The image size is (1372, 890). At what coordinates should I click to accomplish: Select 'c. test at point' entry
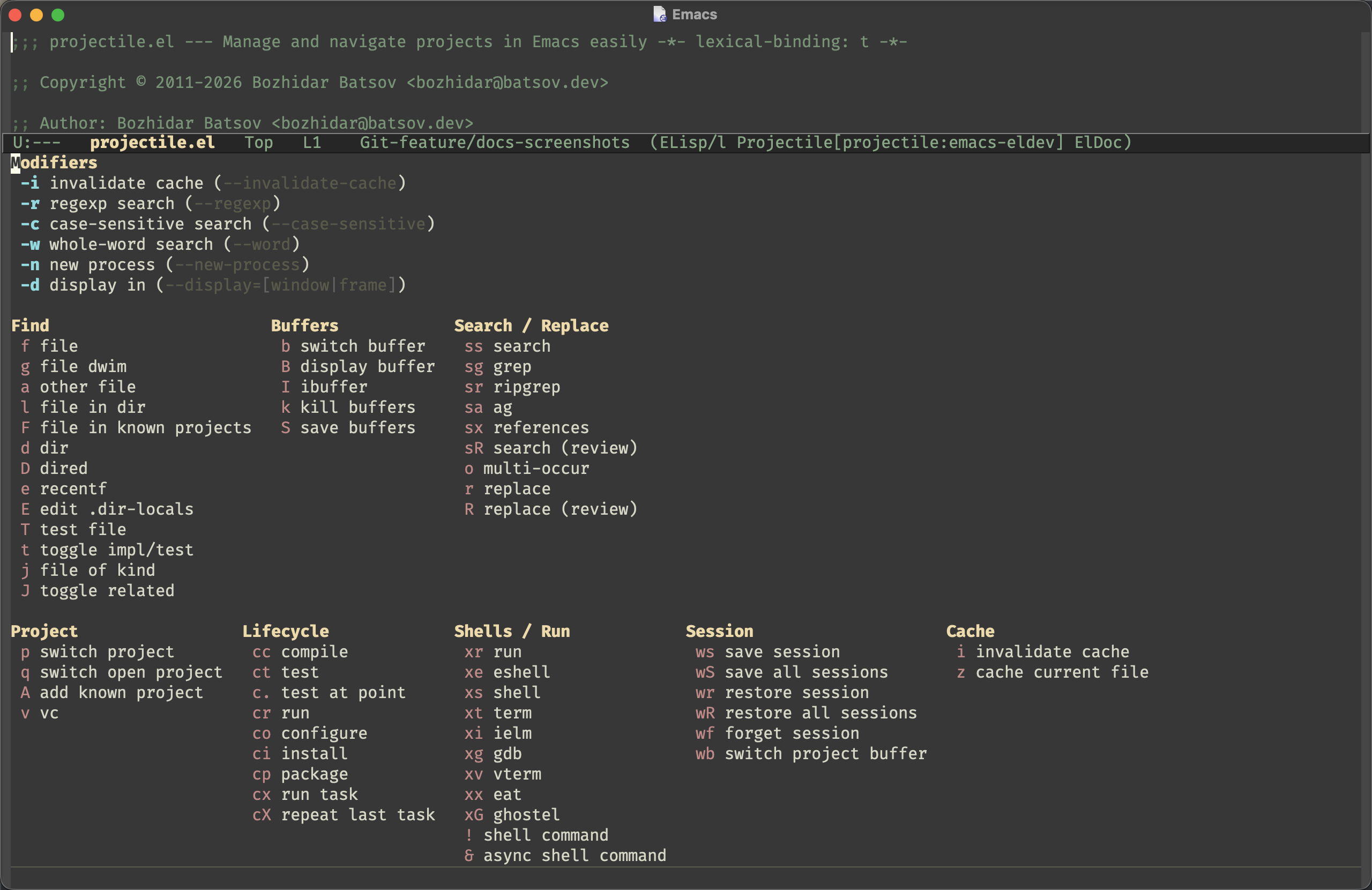329,693
